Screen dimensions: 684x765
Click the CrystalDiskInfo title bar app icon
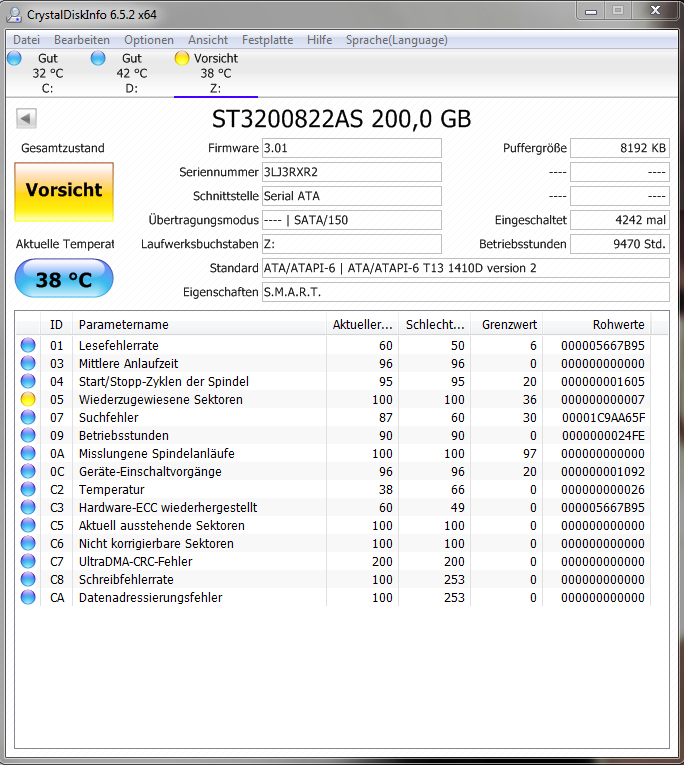pyautogui.click(x=14, y=15)
